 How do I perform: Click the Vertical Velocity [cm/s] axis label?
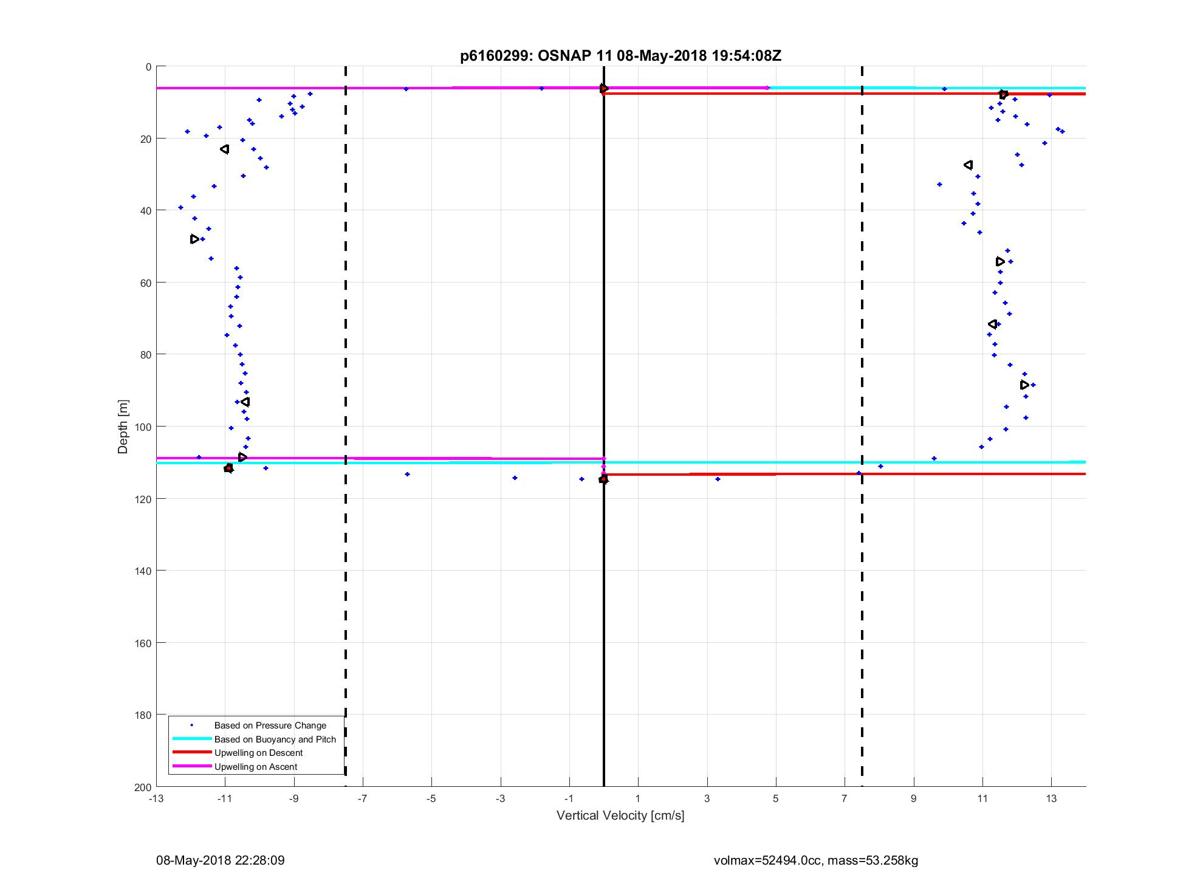coord(620,816)
